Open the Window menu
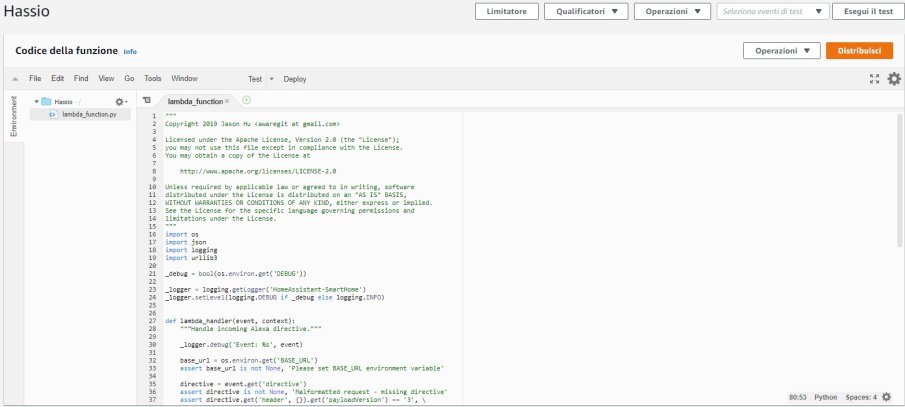Screen dimensions: 905x407 (184, 79)
